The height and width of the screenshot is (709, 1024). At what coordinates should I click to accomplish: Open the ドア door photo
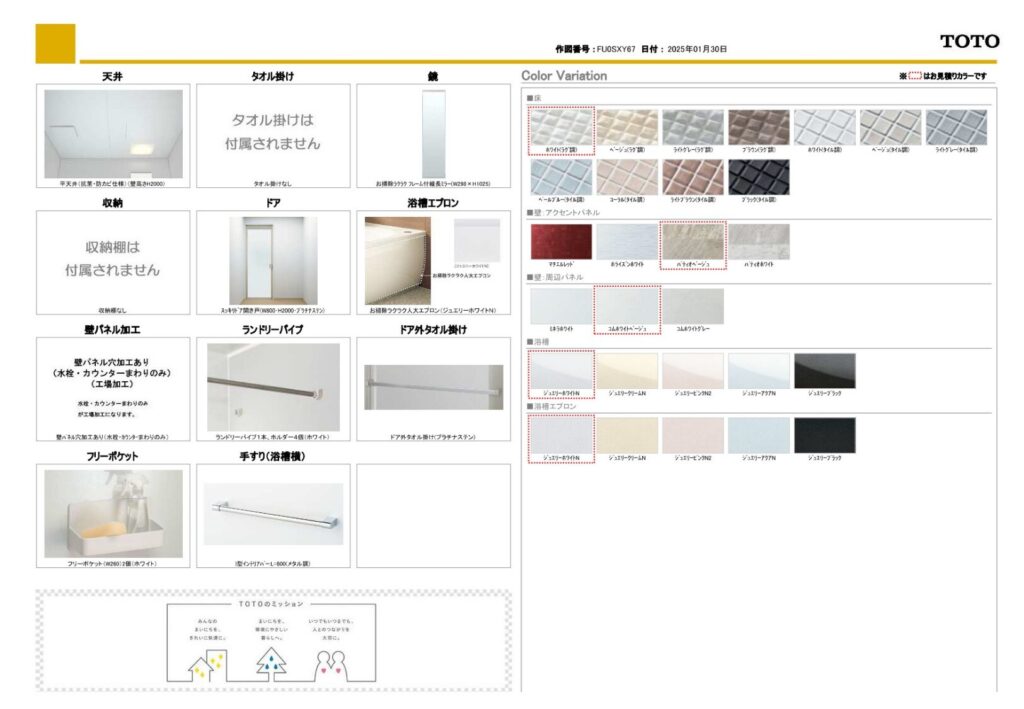[x=273, y=260]
